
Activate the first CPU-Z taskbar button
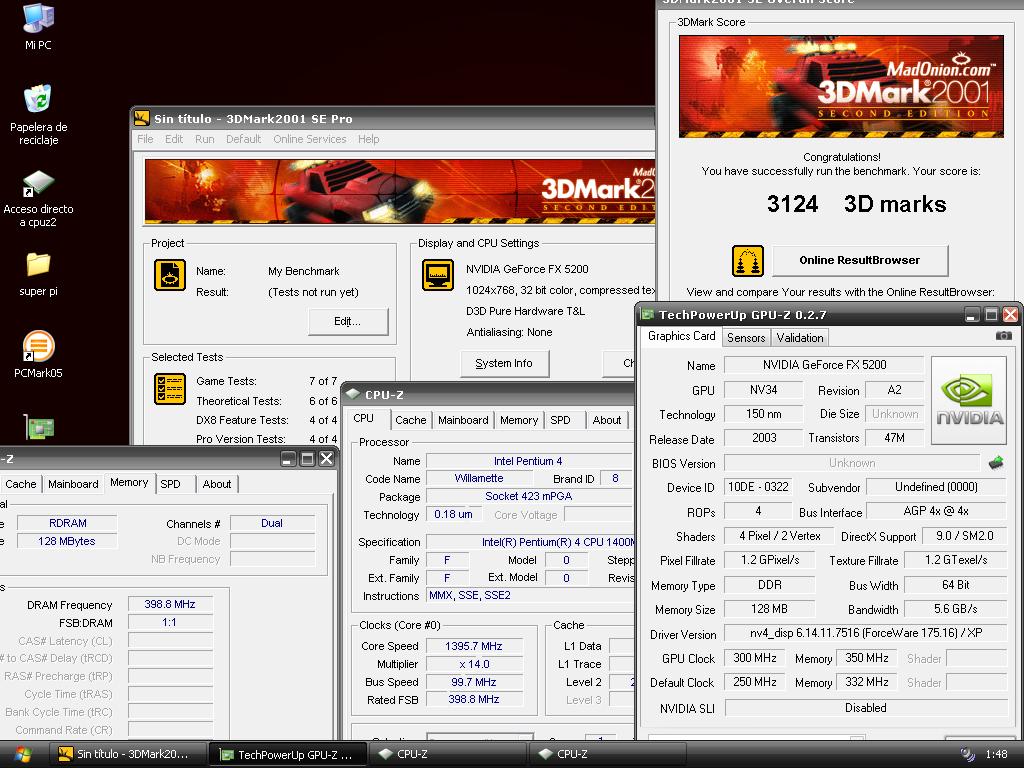pos(448,754)
